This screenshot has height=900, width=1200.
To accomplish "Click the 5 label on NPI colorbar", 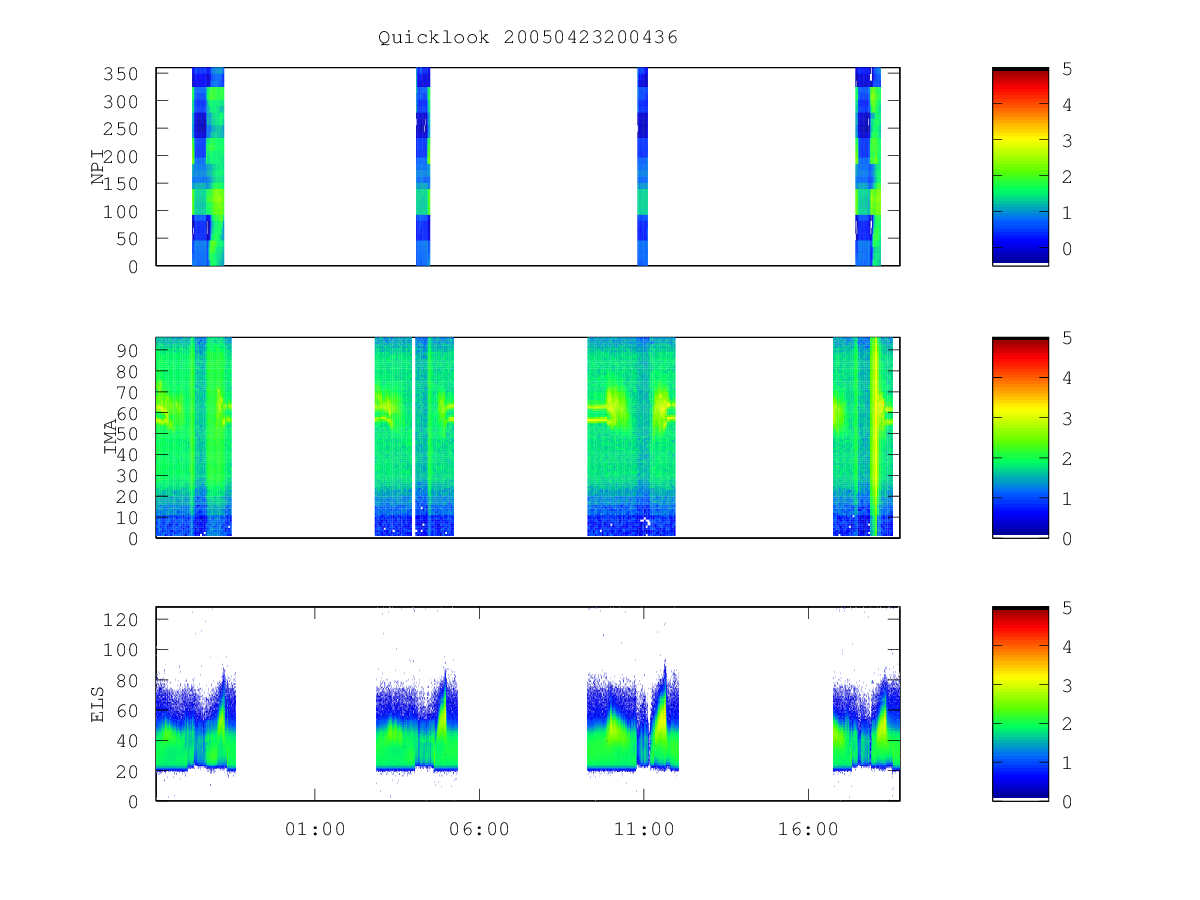I will (1066, 69).
